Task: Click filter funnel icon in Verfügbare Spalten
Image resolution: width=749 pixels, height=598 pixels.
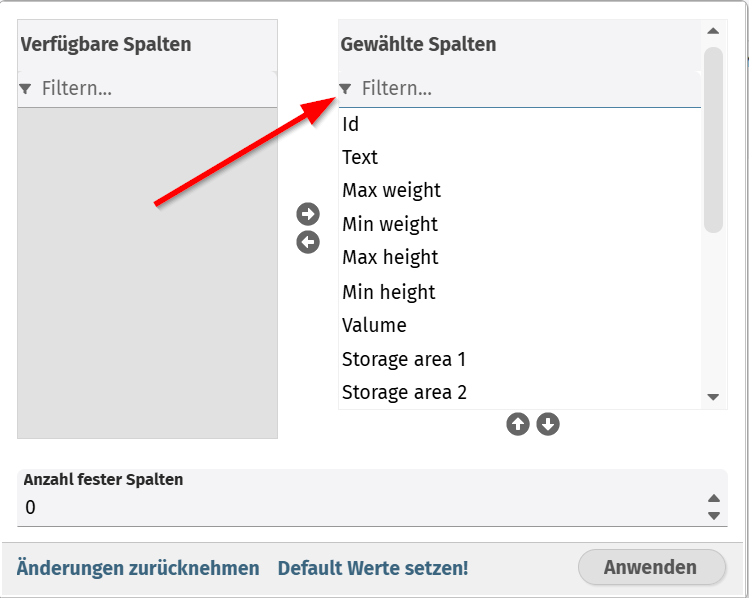Action: (x=26, y=89)
